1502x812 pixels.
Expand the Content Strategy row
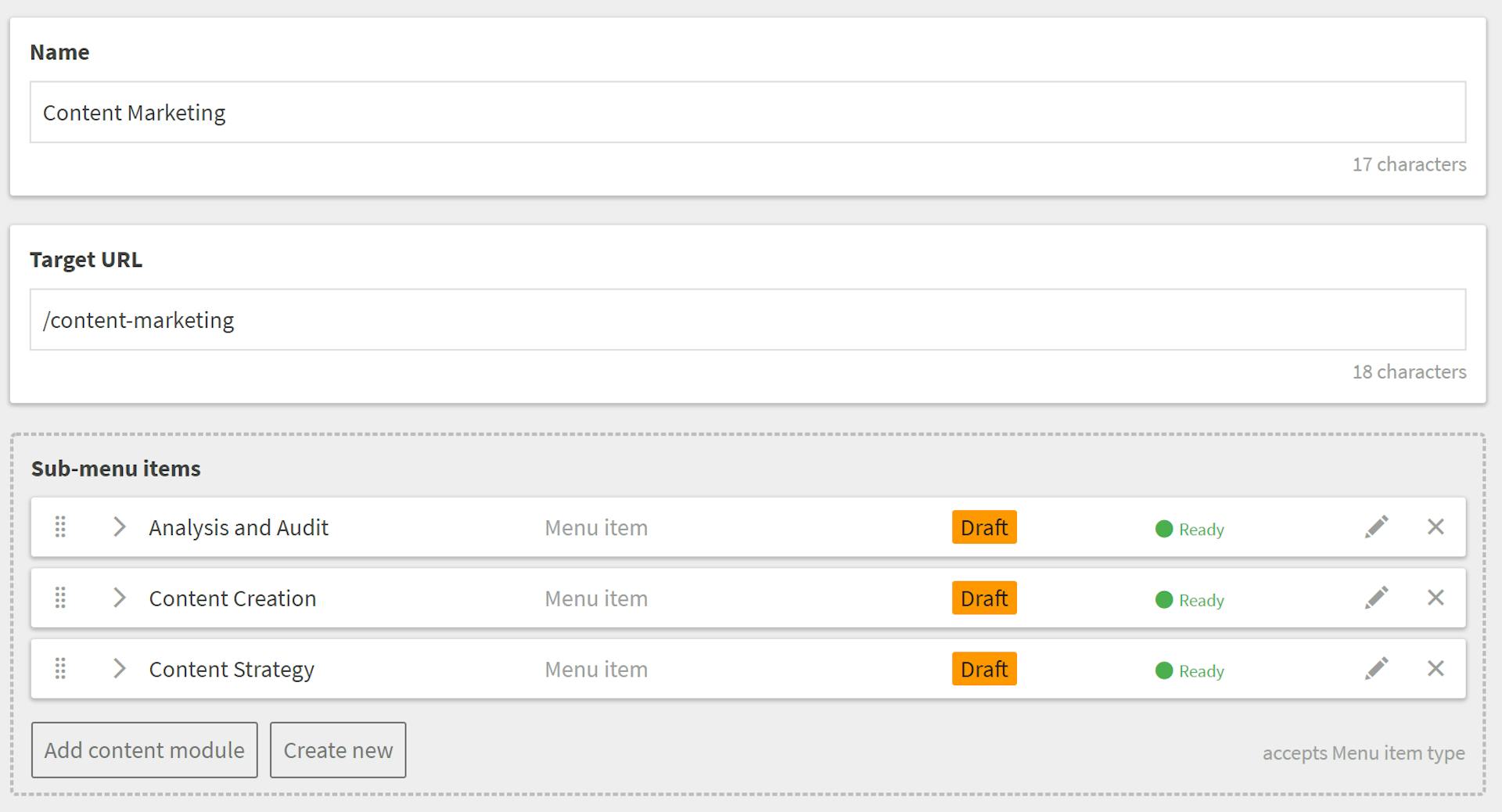coord(119,669)
